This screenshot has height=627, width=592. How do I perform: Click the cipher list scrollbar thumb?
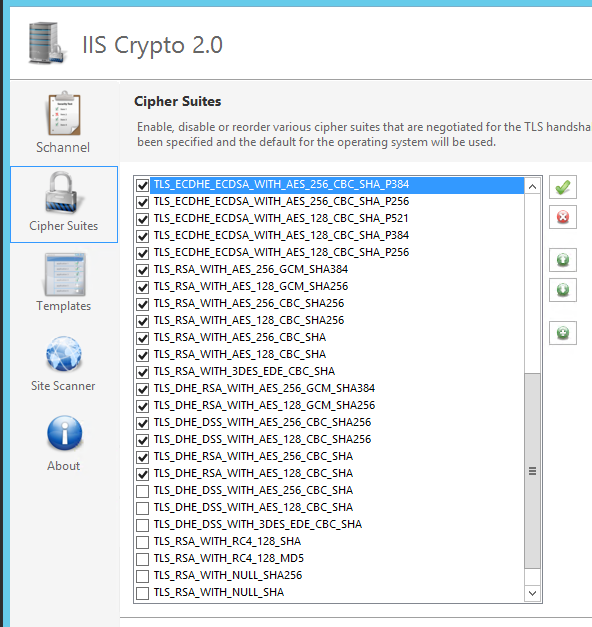point(532,471)
